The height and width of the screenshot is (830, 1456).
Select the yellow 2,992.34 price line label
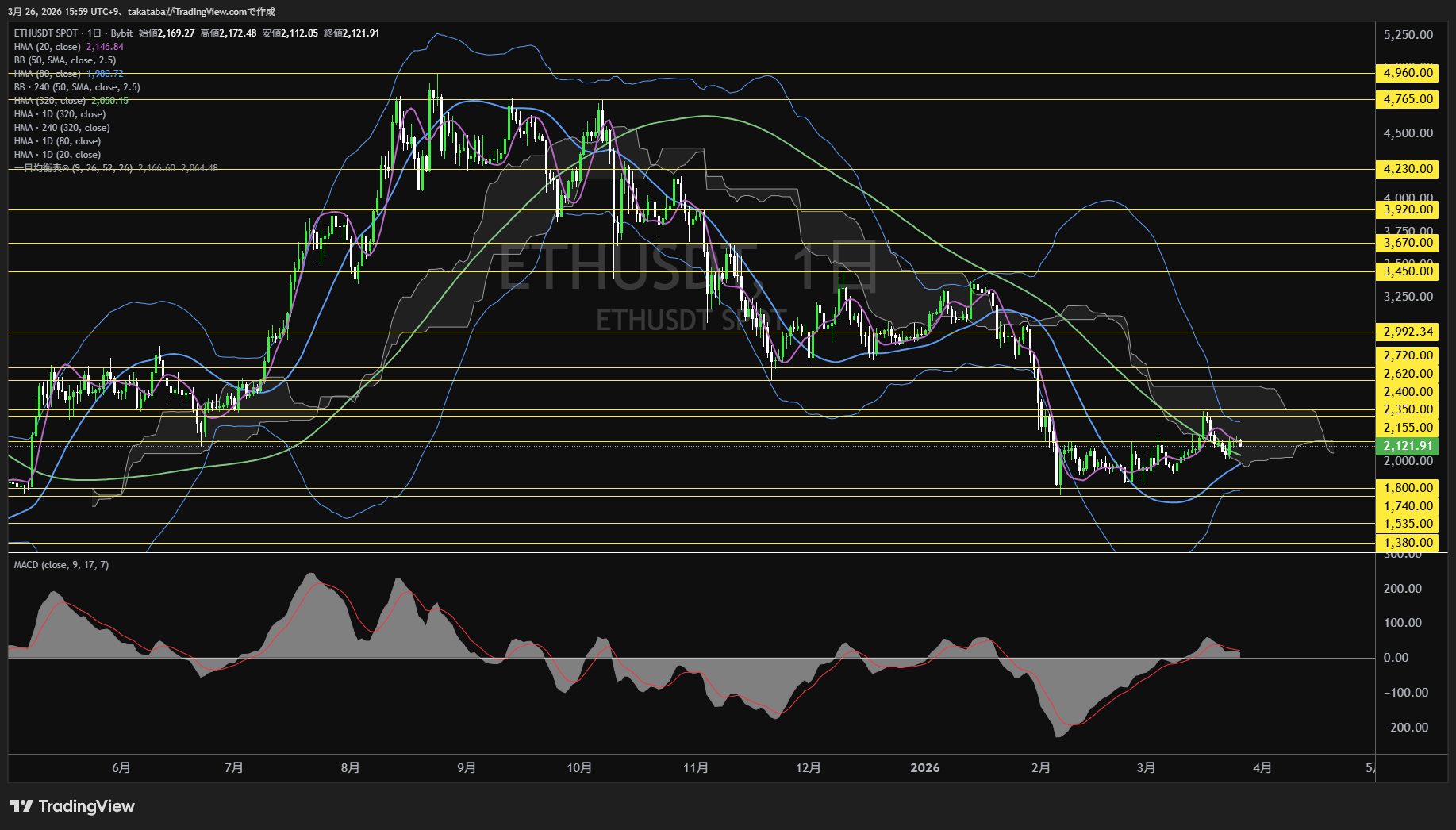click(x=1408, y=332)
